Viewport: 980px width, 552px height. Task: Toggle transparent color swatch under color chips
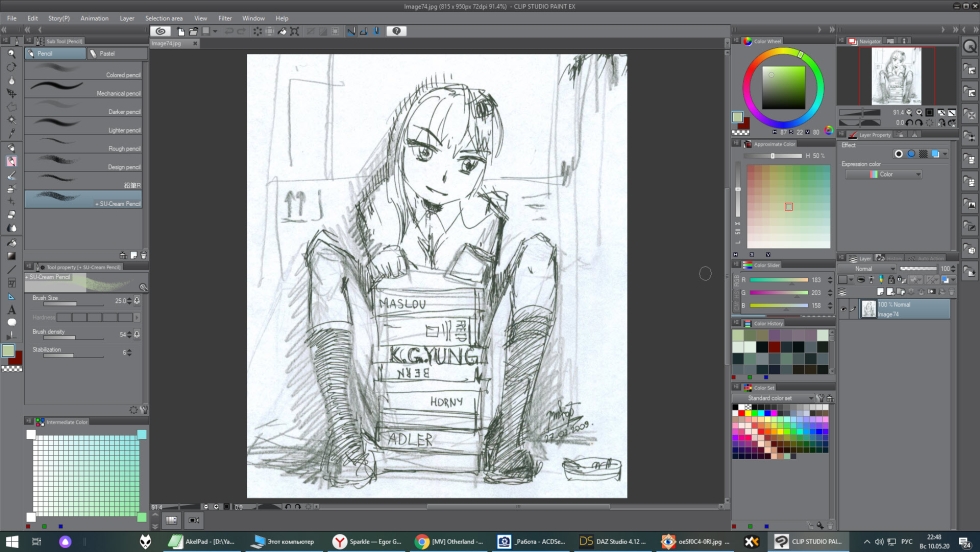pos(10,368)
